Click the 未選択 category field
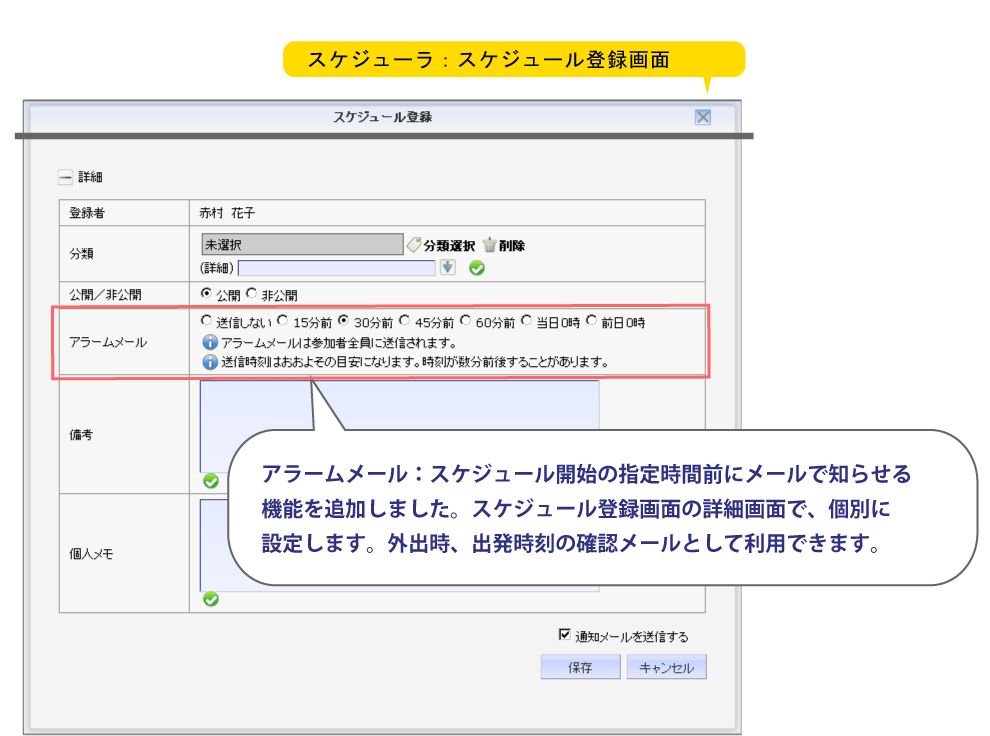This screenshot has width=990, height=736. pos(302,244)
